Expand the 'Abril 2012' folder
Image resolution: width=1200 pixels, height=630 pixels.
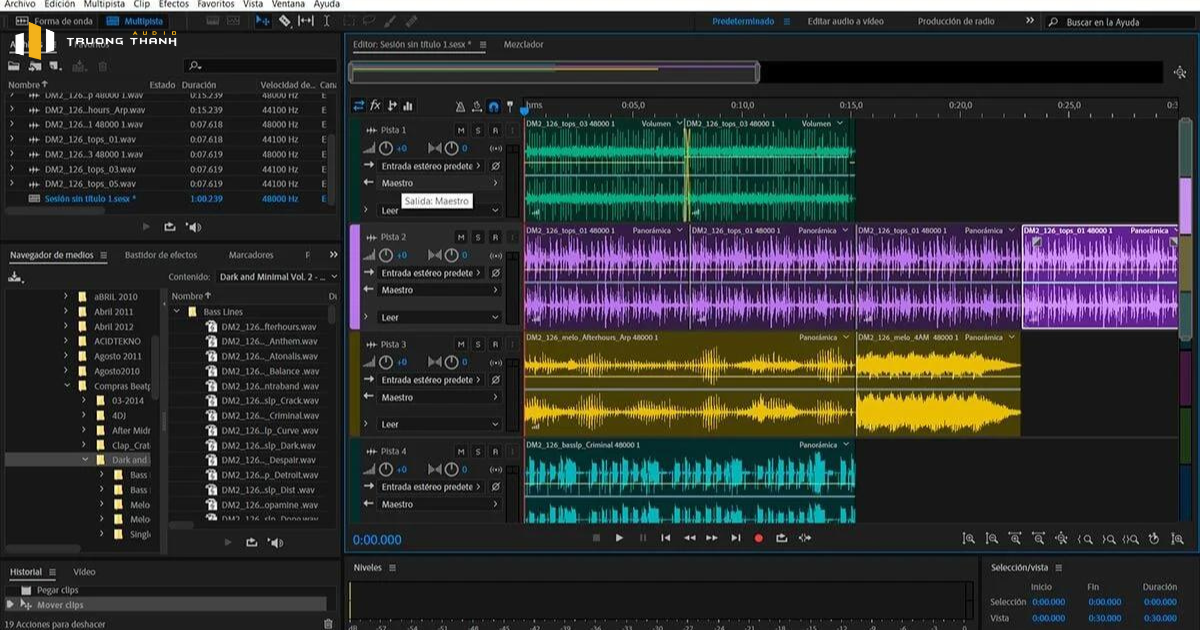(x=67, y=327)
